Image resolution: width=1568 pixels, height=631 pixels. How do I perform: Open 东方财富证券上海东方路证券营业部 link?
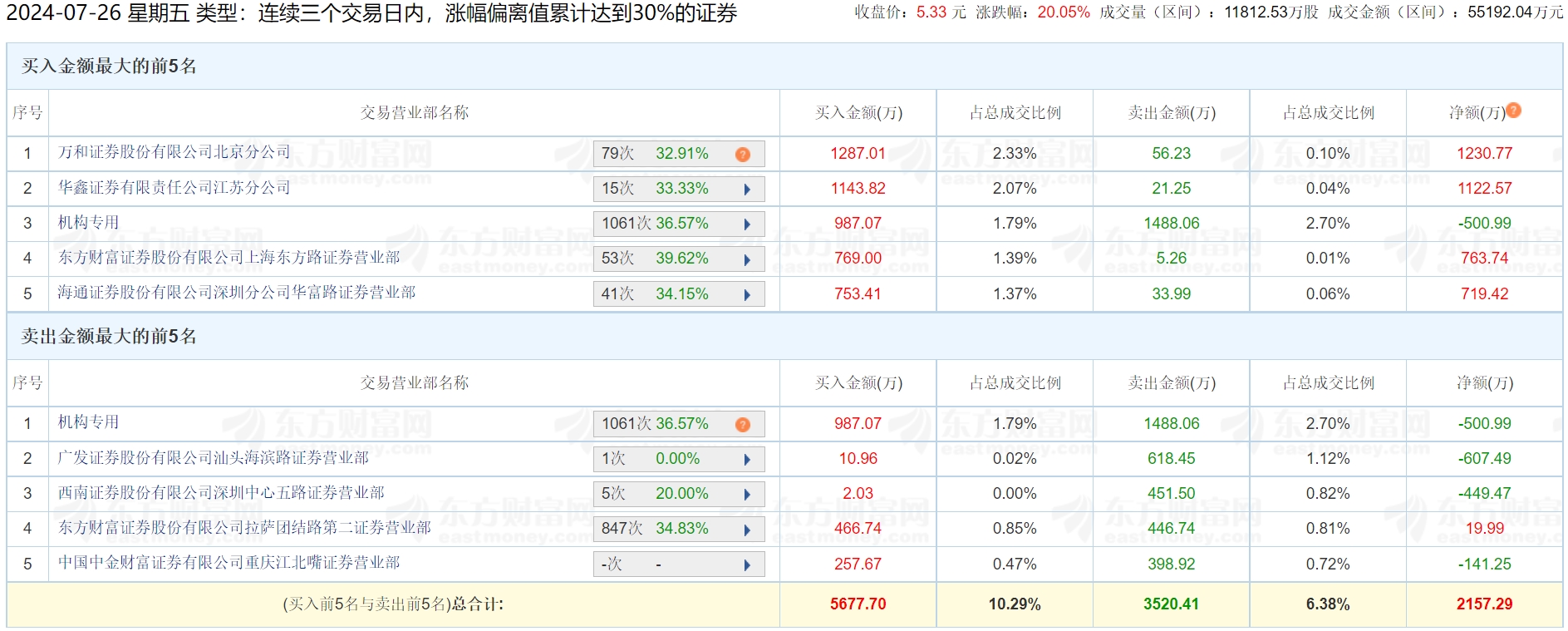pyautogui.click(x=229, y=258)
